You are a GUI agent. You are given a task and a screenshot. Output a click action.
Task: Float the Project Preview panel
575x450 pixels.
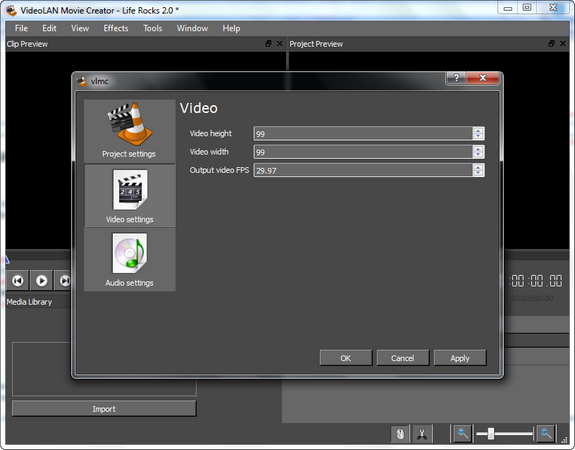[551, 44]
